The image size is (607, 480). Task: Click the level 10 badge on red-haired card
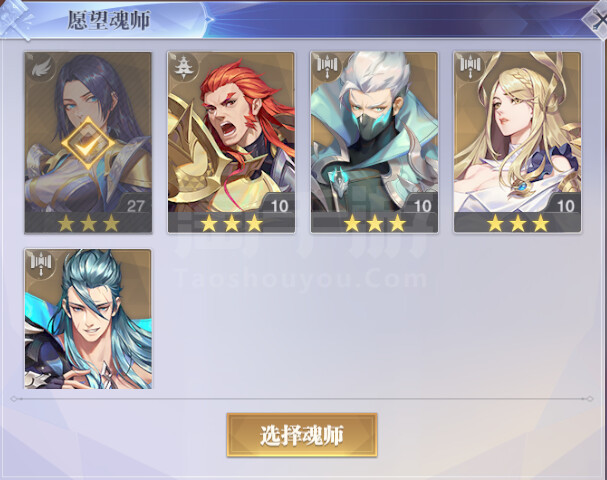tap(279, 205)
